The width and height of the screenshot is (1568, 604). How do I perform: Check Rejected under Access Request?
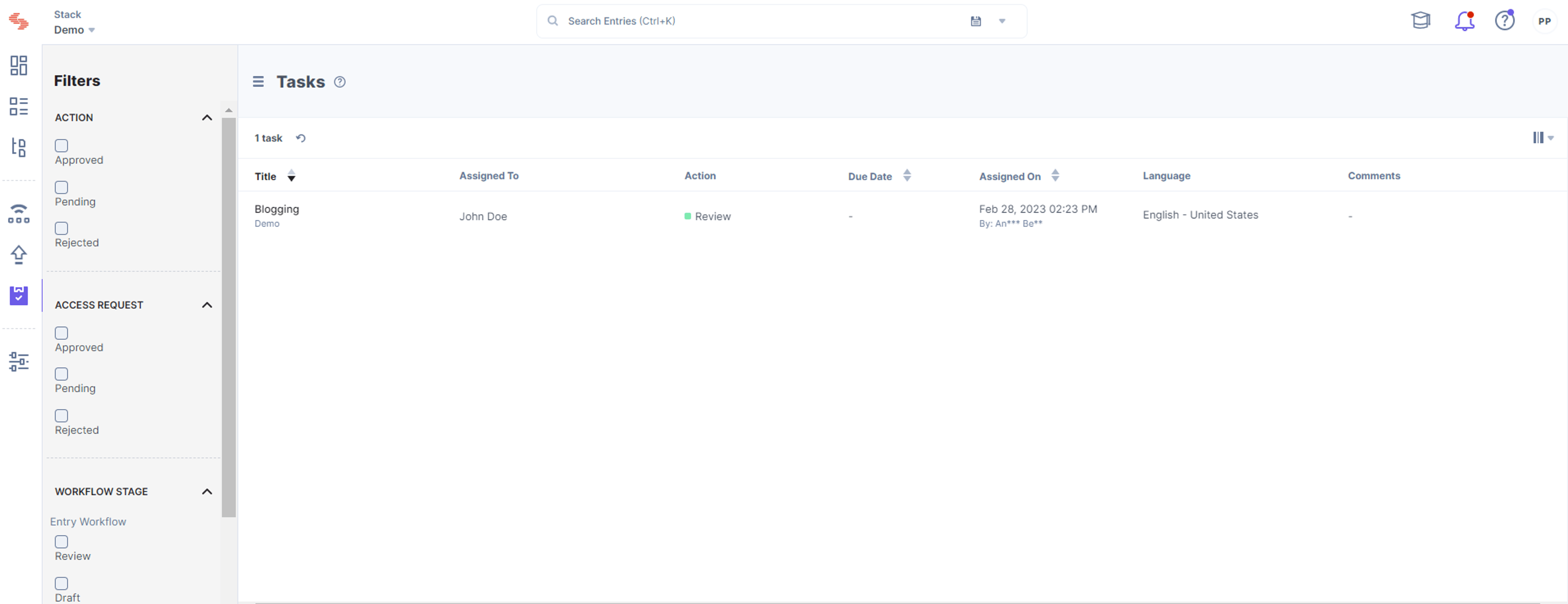(x=62, y=416)
